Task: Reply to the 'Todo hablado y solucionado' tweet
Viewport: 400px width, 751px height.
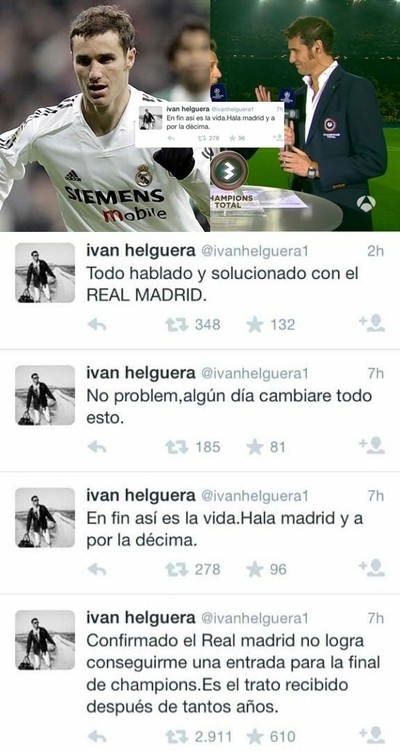Action: click(x=97, y=325)
